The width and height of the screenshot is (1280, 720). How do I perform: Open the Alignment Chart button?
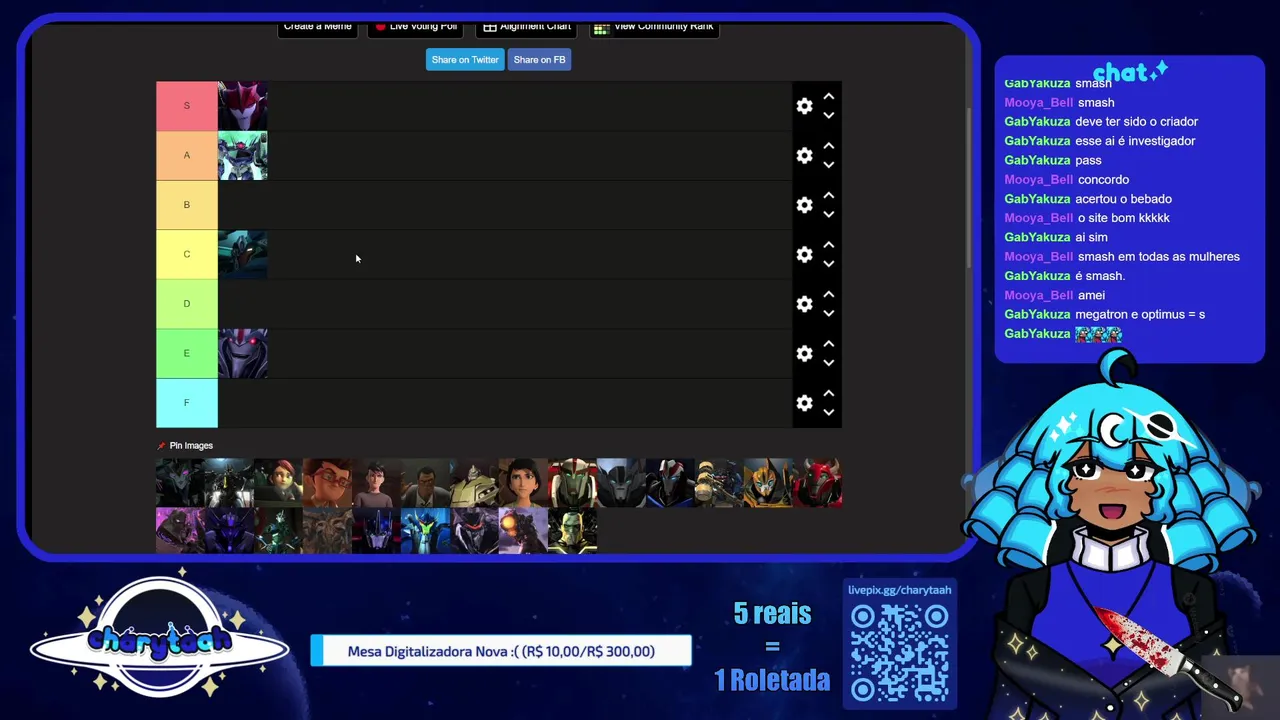[x=527, y=28]
